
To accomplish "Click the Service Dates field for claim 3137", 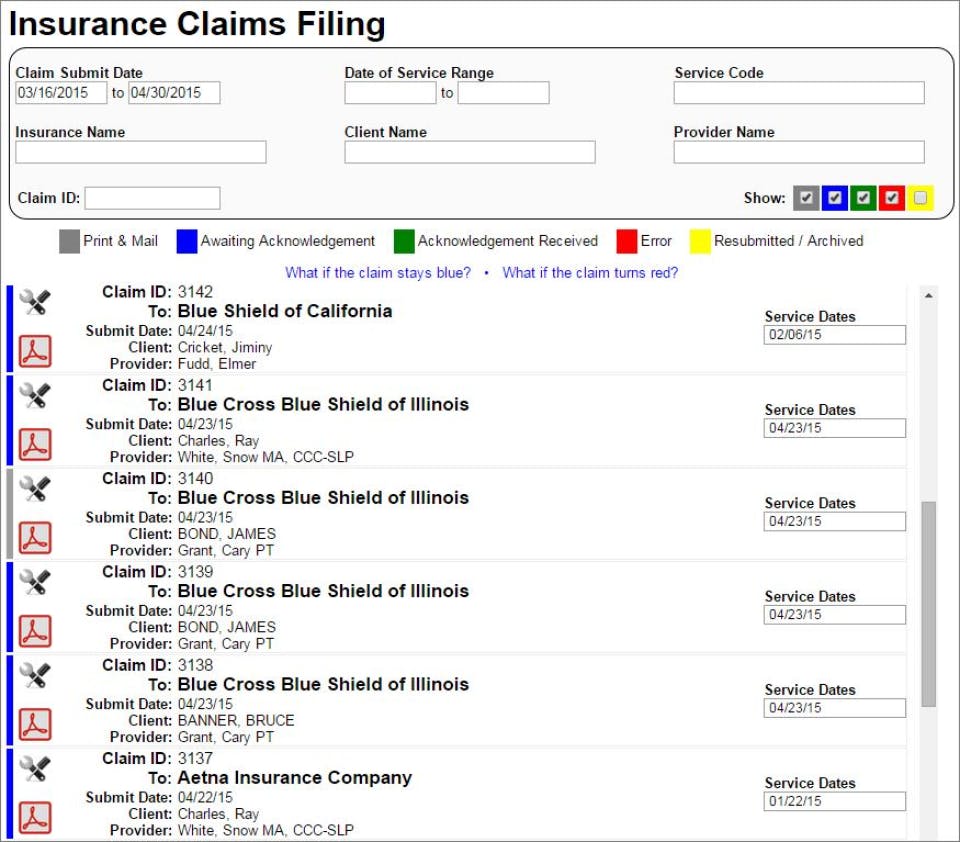I will tap(835, 802).
